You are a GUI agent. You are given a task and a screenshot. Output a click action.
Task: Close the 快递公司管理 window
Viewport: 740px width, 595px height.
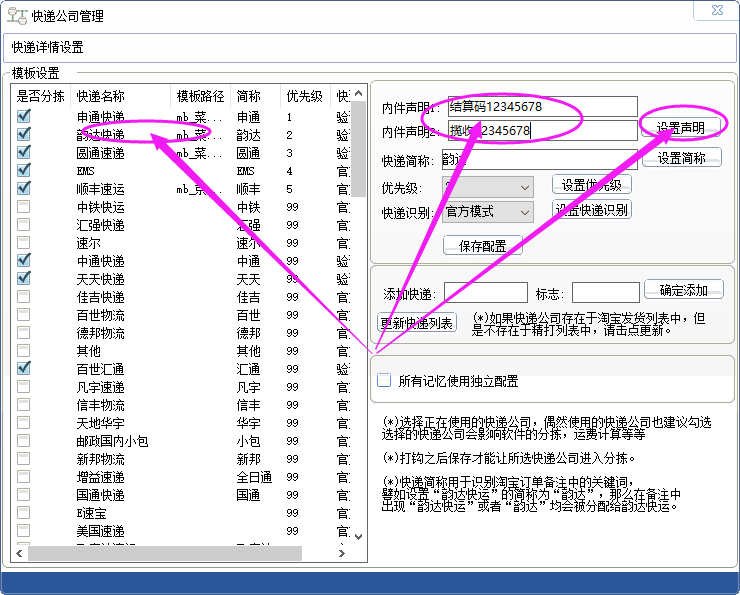click(717, 10)
